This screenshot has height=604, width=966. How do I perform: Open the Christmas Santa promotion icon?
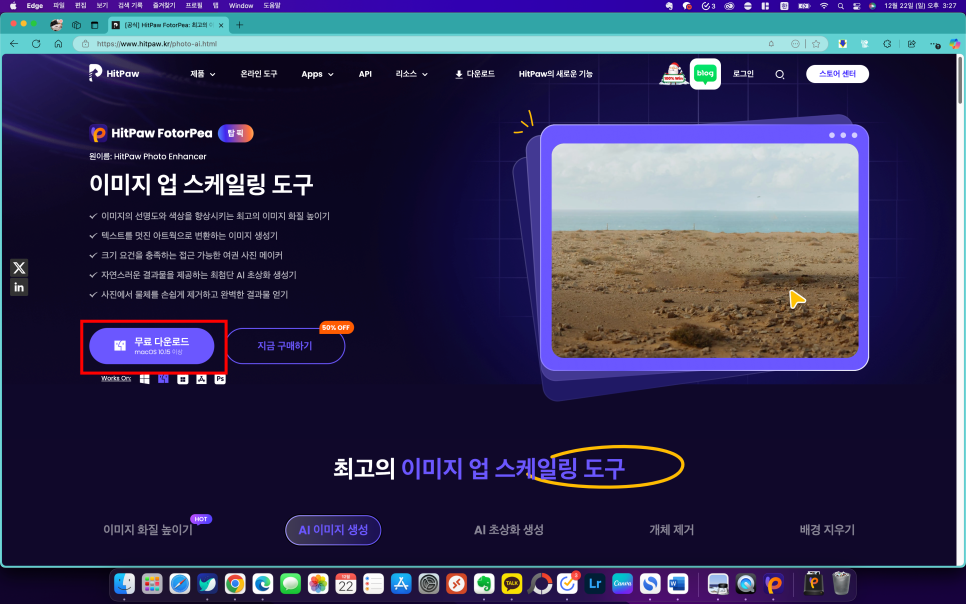pyautogui.click(x=673, y=74)
